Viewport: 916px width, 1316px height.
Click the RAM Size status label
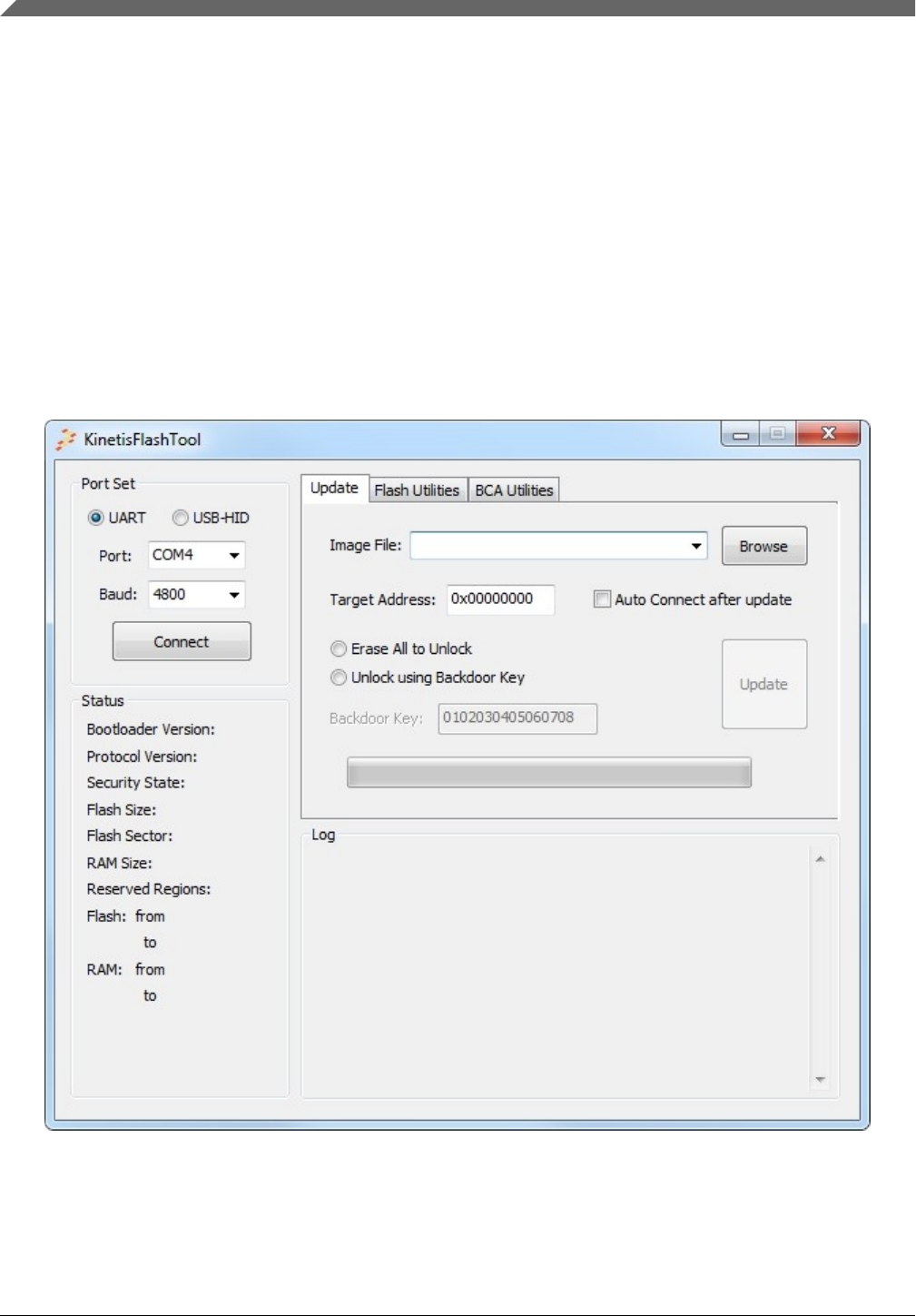click(x=120, y=863)
